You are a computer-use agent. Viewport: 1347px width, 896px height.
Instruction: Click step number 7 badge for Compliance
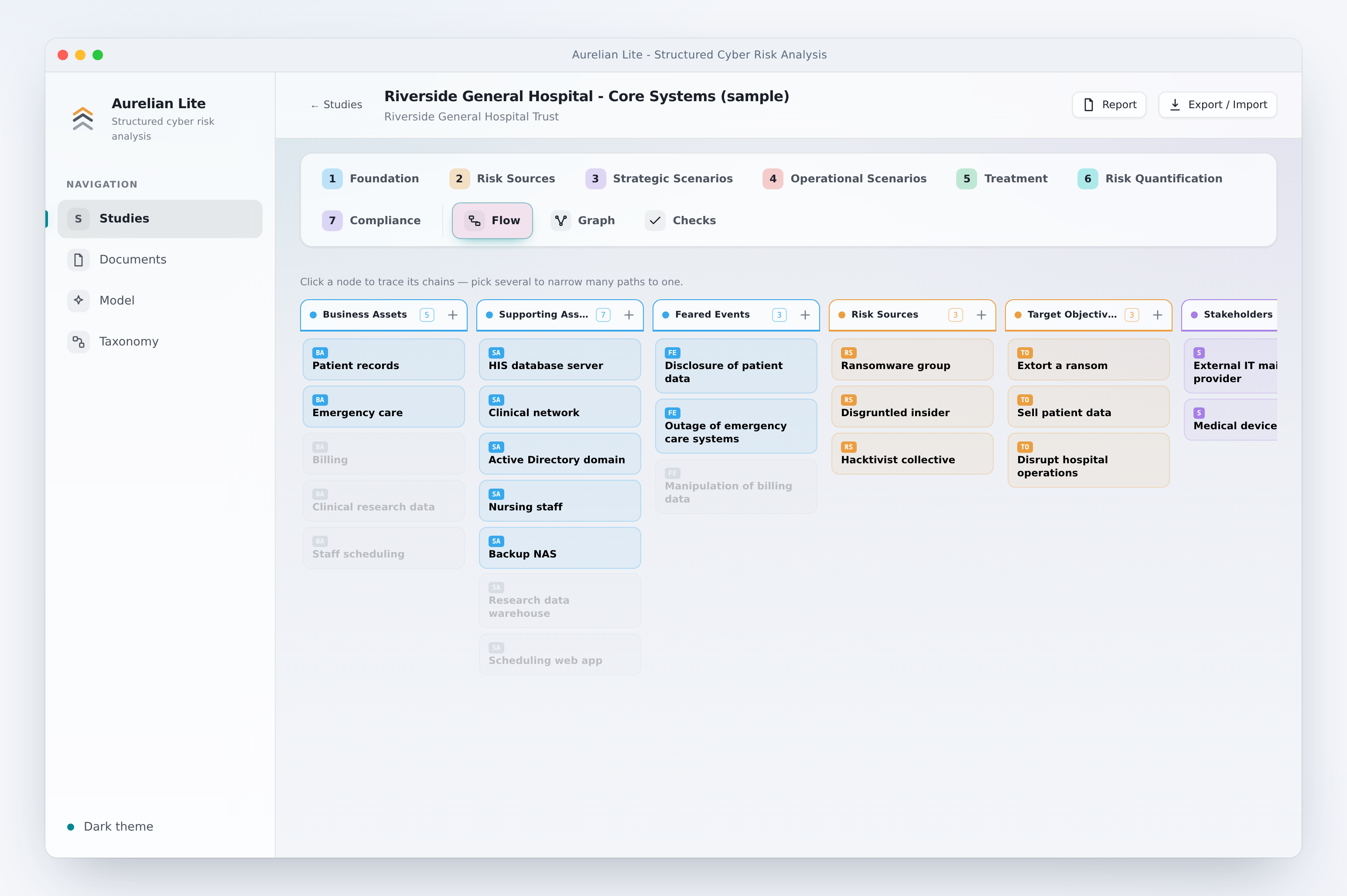coord(332,221)
